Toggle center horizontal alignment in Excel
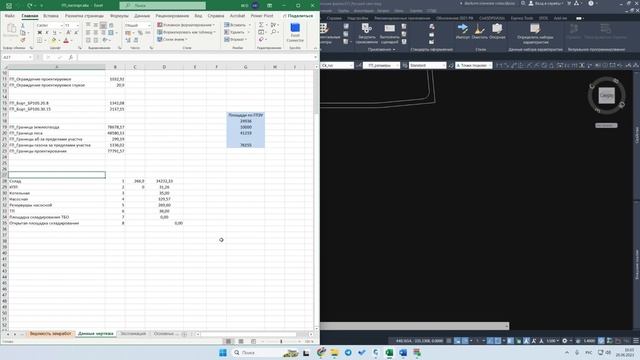Screen dimensions: 640x360 96,33
